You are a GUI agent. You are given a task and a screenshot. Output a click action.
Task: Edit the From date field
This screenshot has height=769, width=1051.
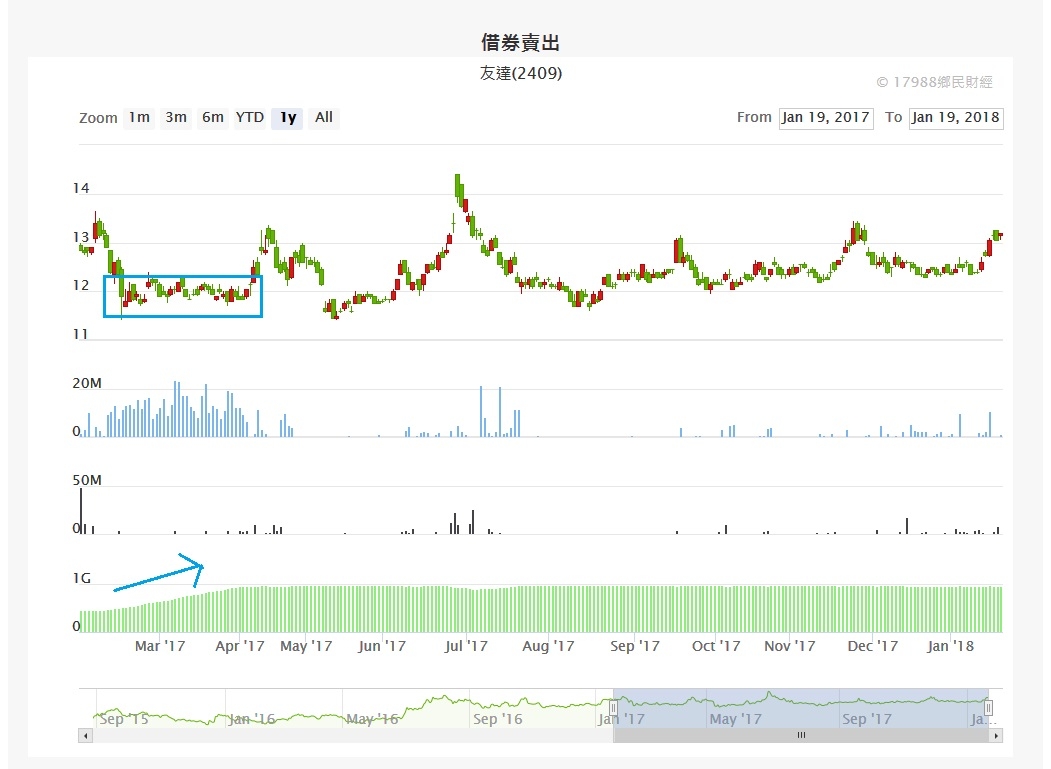[826, 118]
